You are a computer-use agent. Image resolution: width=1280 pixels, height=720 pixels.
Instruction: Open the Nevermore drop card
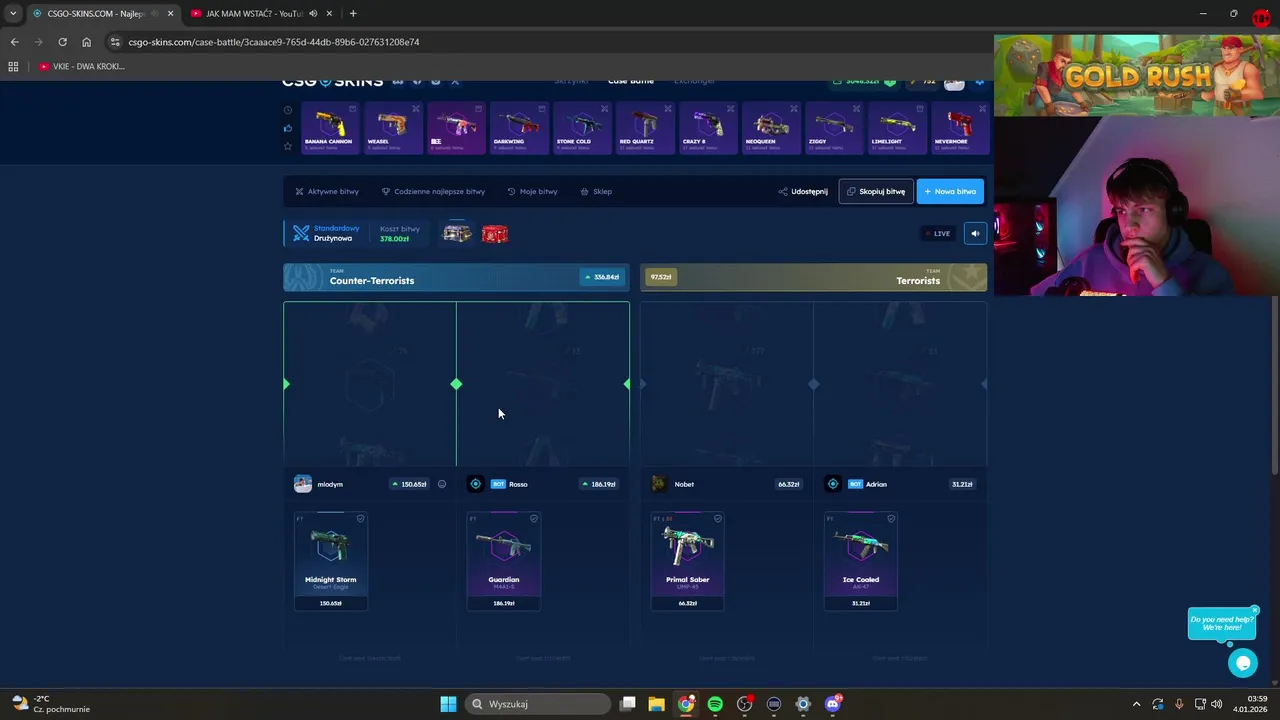tap(960, 128)
